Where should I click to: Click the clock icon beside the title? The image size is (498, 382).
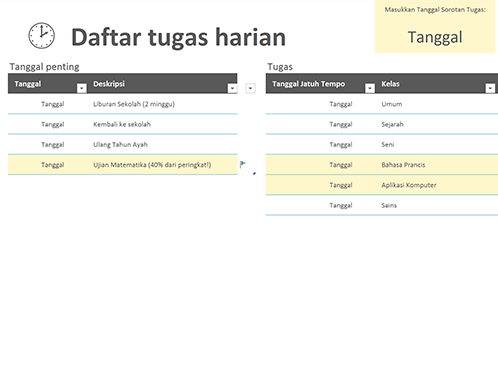[41, 36]
